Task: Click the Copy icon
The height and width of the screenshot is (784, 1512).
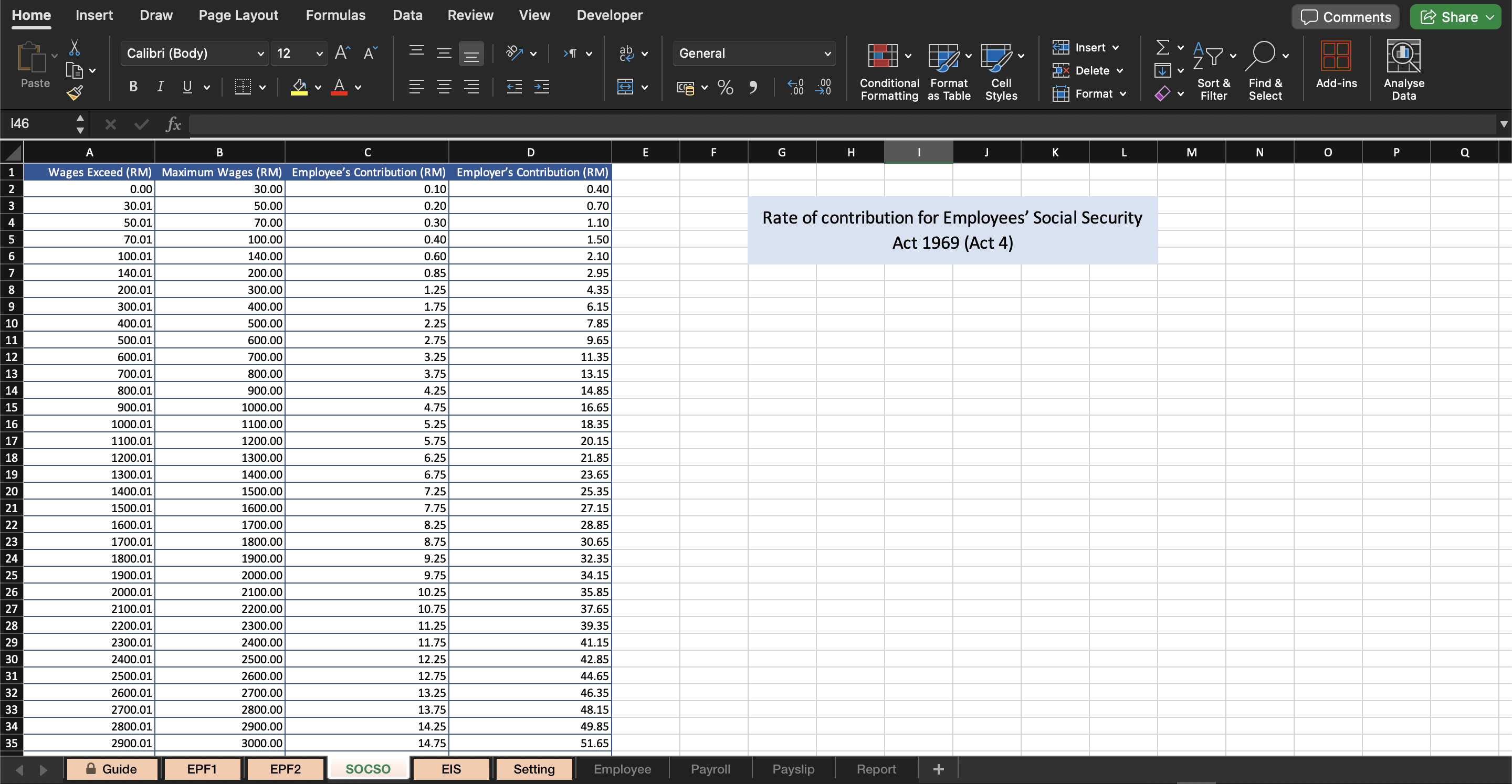Action: [x=75, y=70]
